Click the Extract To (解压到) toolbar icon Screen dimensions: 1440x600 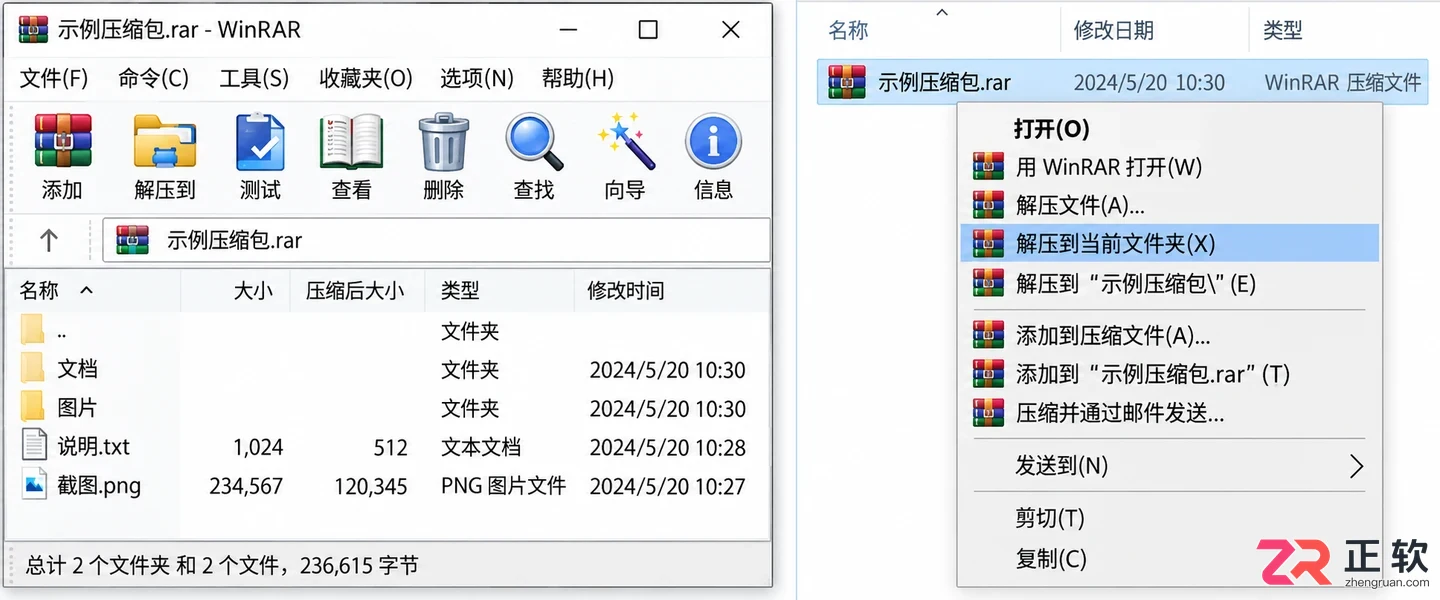pyautogui.click(x=164, y=141)
